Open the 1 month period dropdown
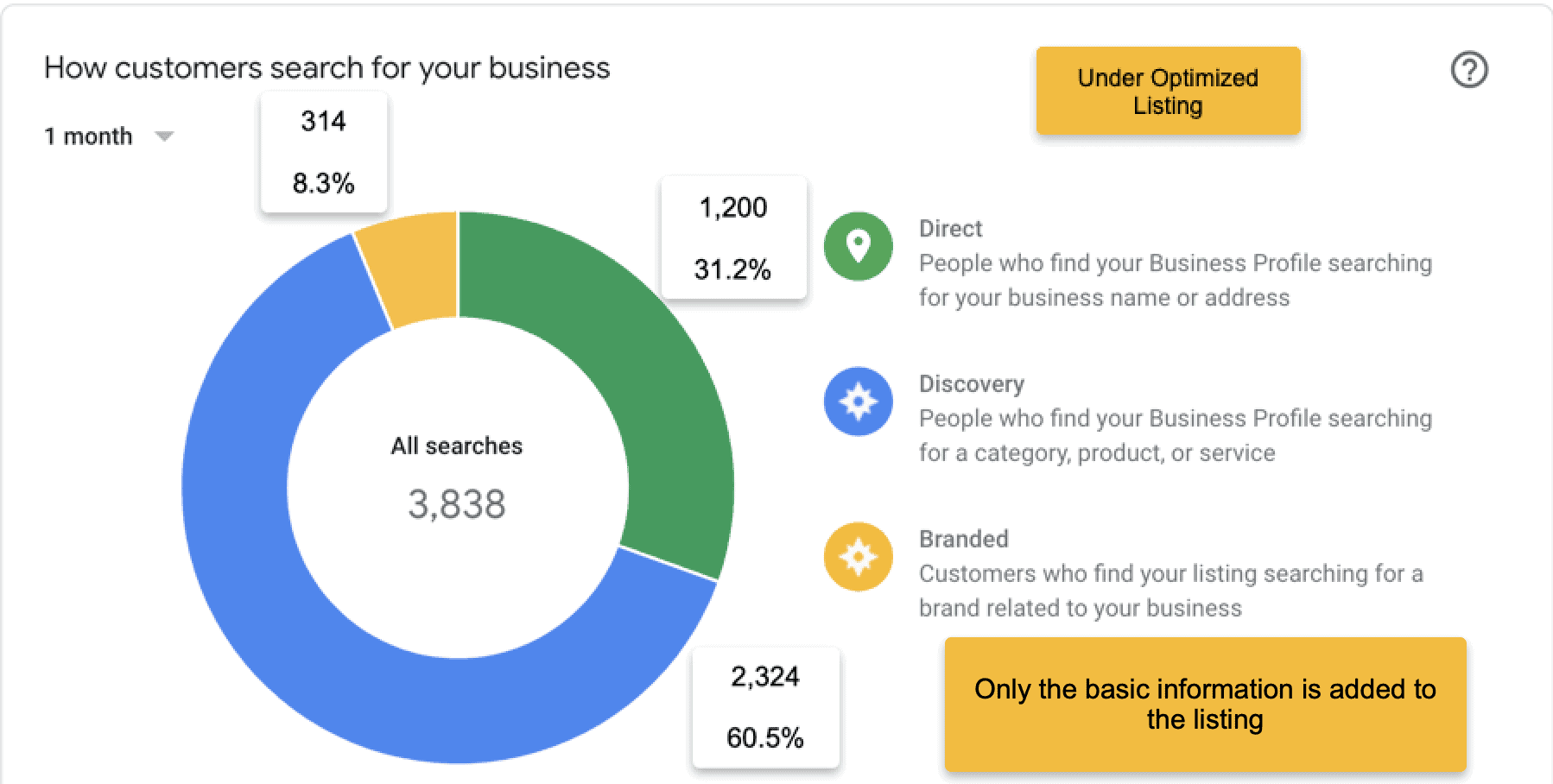The height and width of the screenshot is (784, 1553). point(89,136)
